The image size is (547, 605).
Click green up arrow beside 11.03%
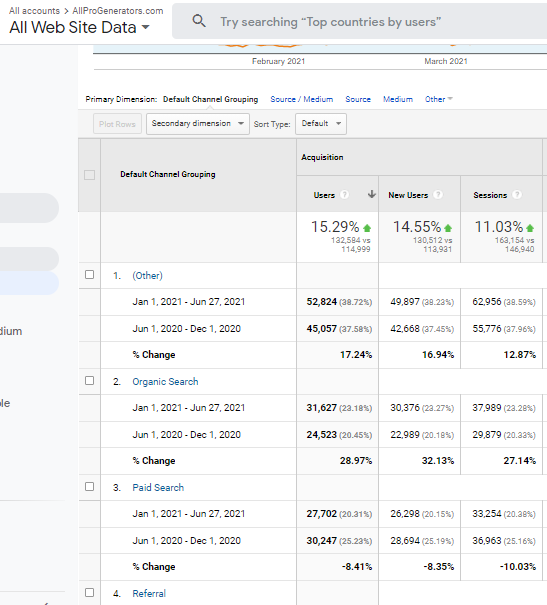pos(530,228)
